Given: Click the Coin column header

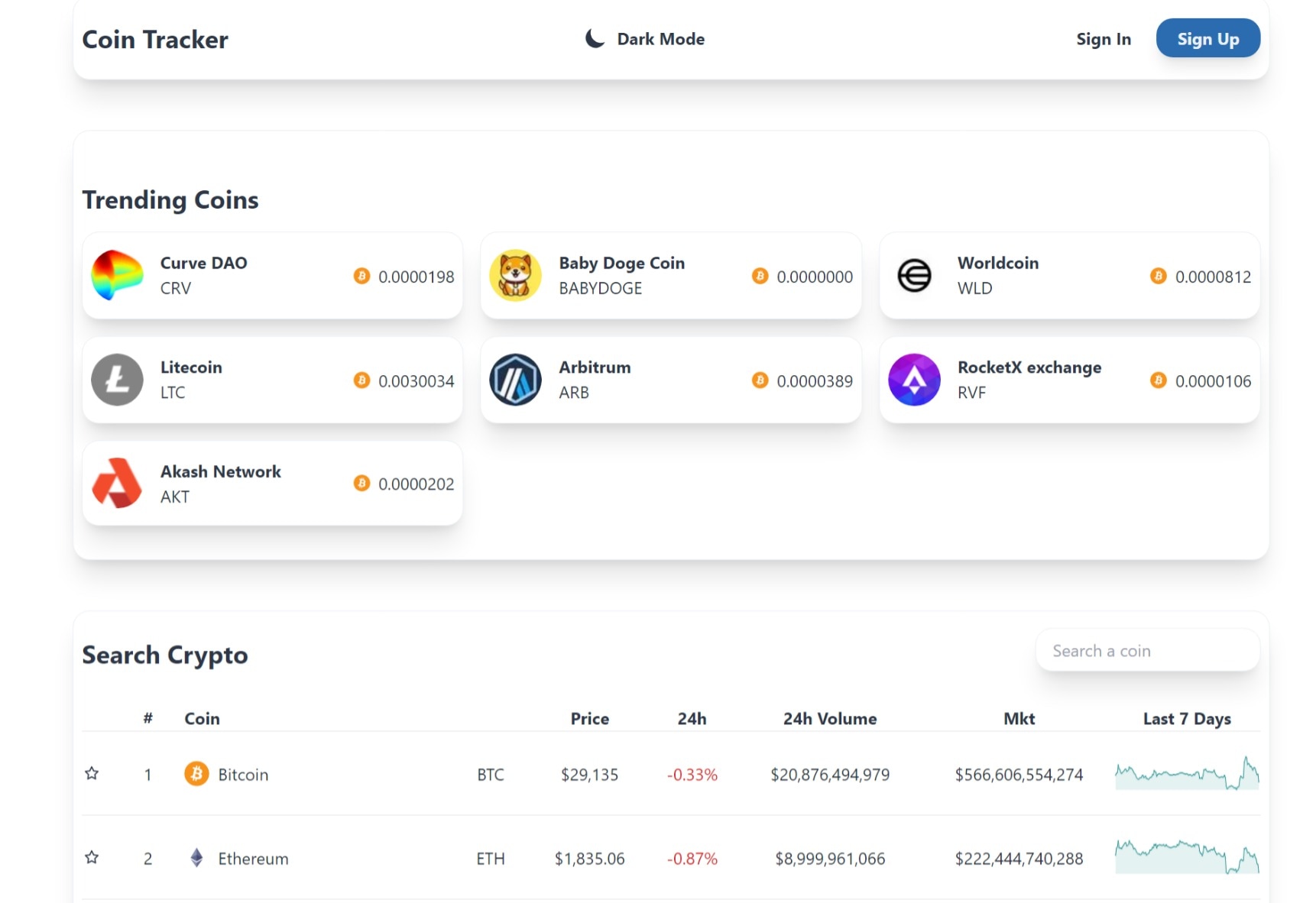Looking at the screenshot, I should (x=202, y=719).
